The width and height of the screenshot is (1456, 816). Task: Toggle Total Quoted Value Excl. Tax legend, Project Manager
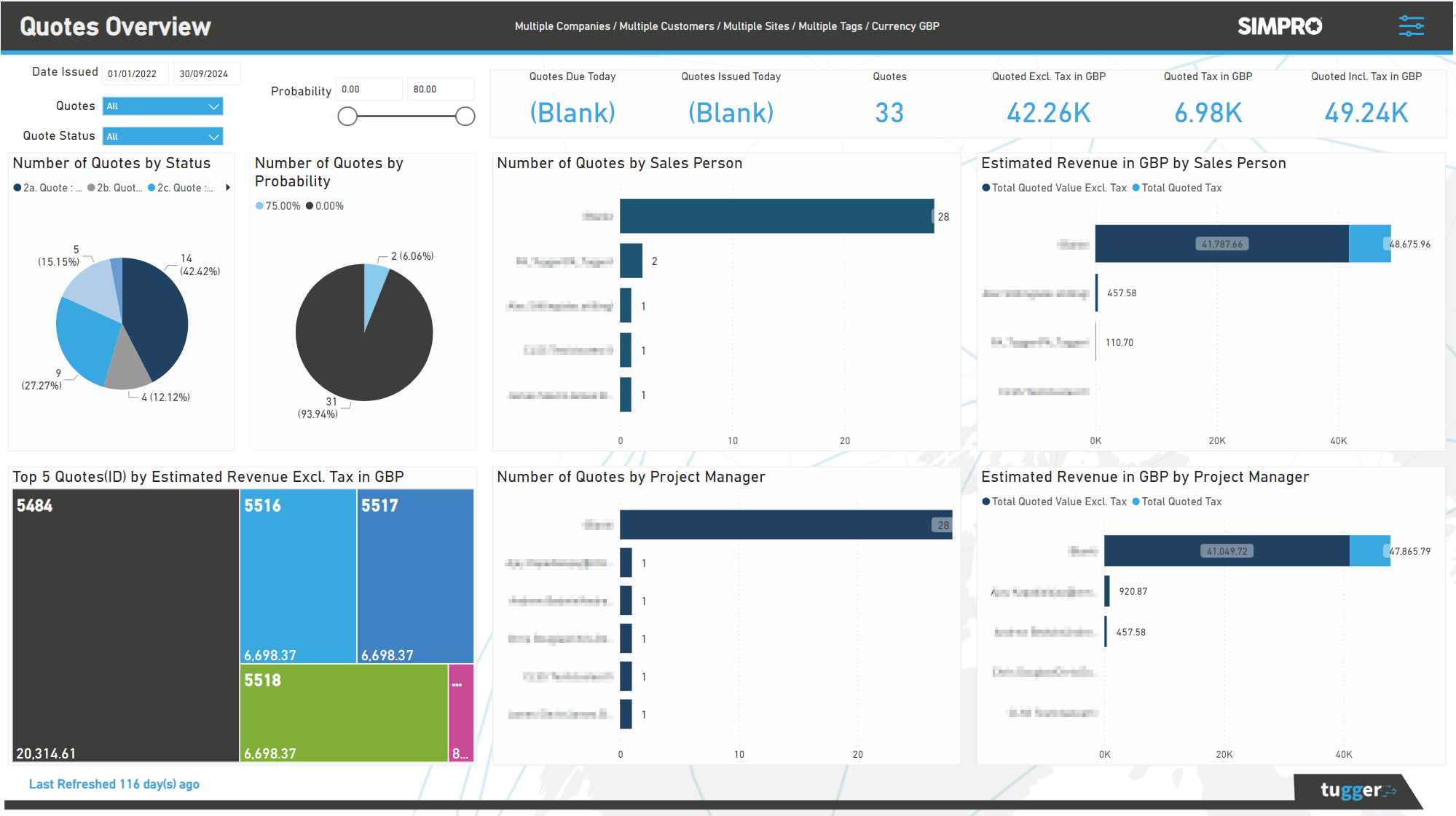(1054, 502)
